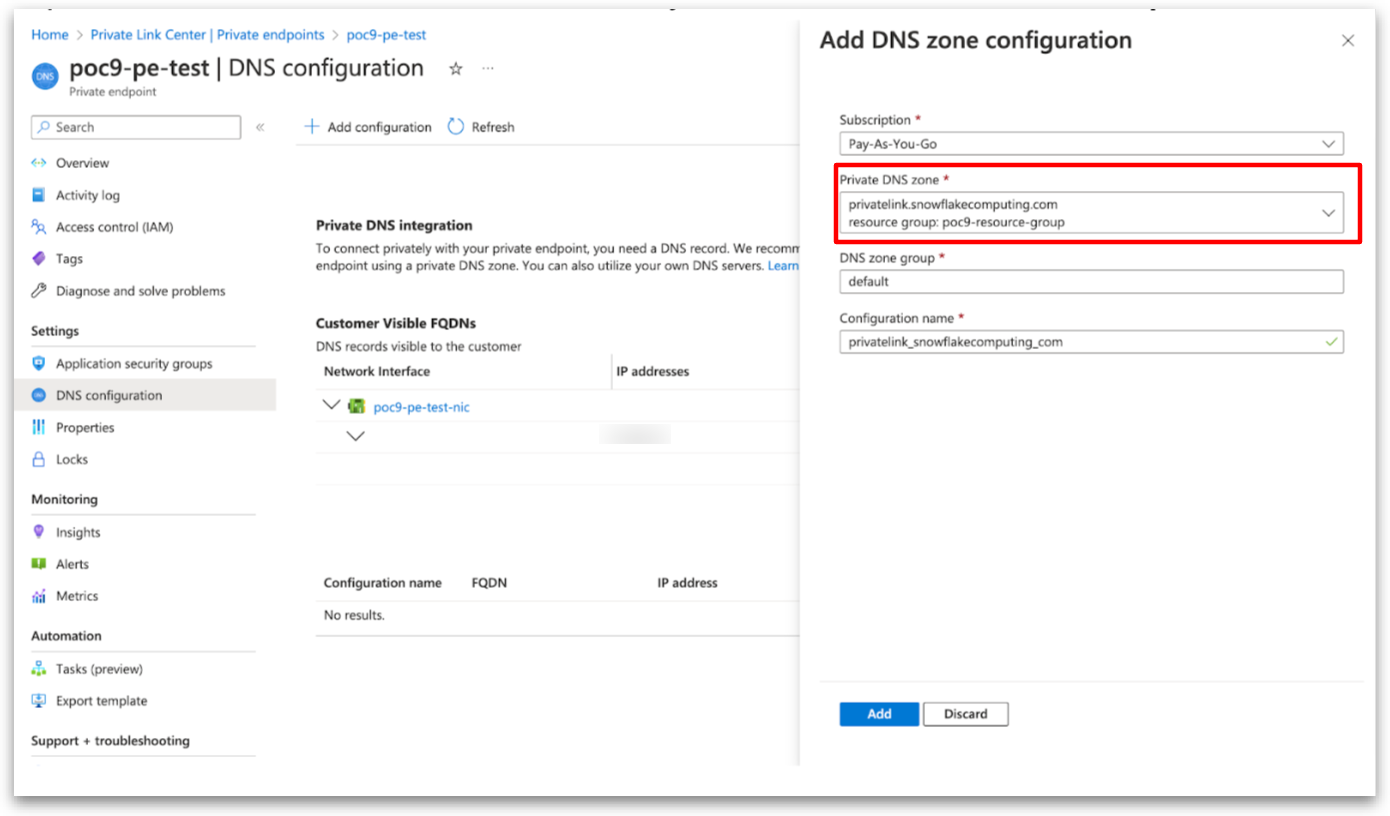This screenshot has width=1390, height=816.
Task: Open the Private DNS zone dropdown
Action: click(x=1090, y=213)
